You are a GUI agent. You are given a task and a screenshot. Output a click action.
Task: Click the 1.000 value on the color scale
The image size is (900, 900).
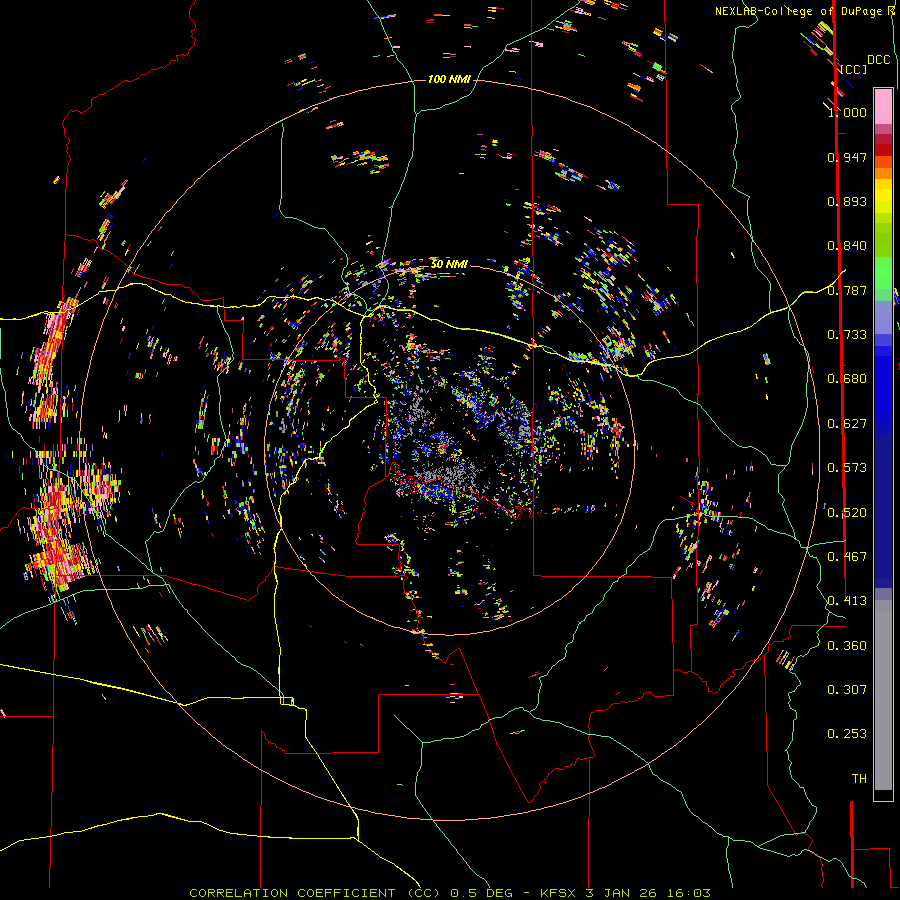(847, 112)
